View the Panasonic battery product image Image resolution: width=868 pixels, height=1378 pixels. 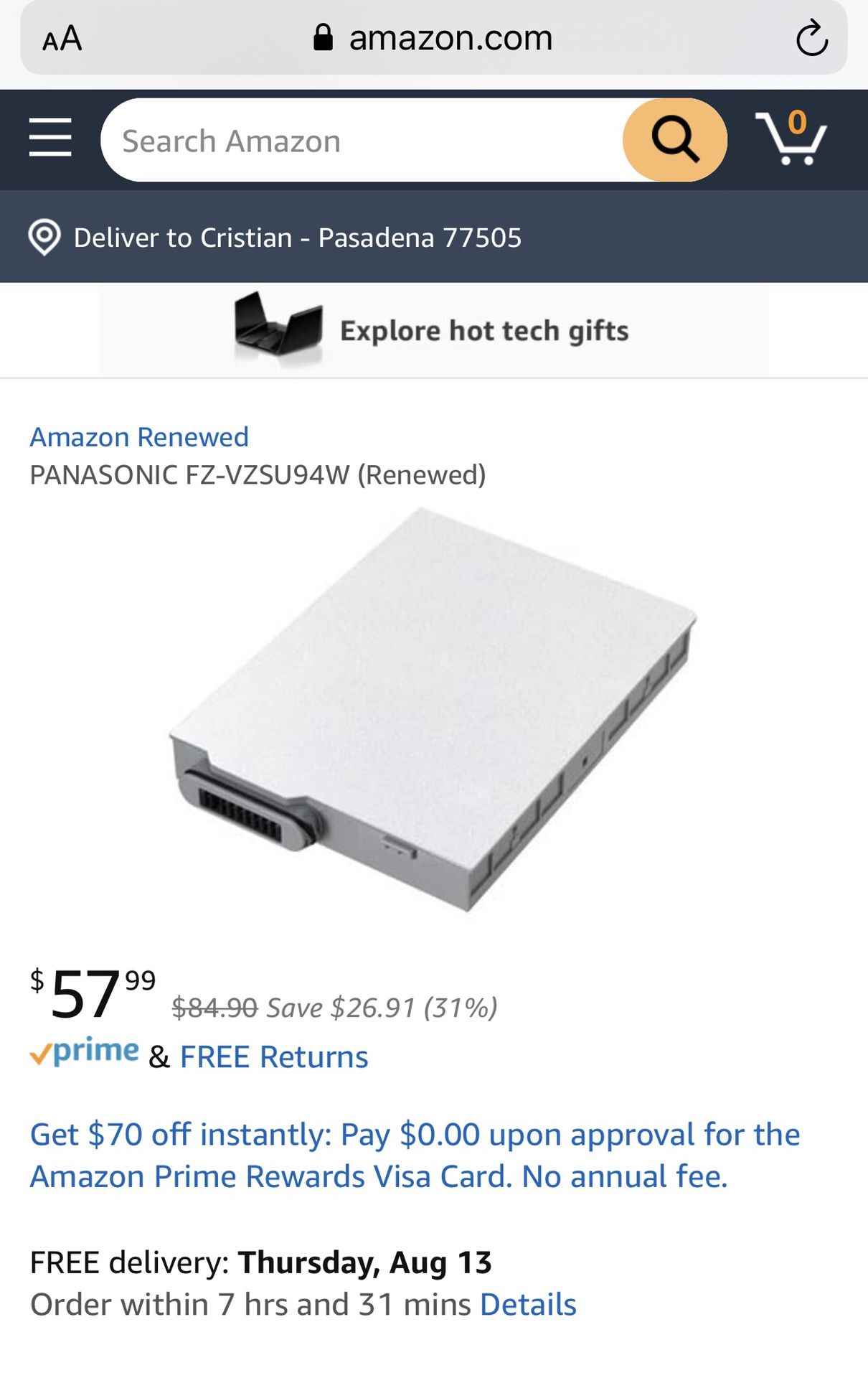(x=433, y=709)
